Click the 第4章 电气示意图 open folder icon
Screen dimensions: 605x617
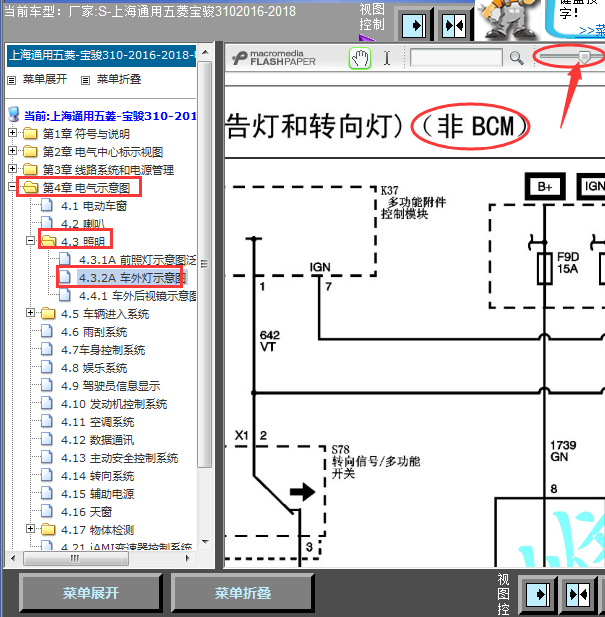[30, 187]
